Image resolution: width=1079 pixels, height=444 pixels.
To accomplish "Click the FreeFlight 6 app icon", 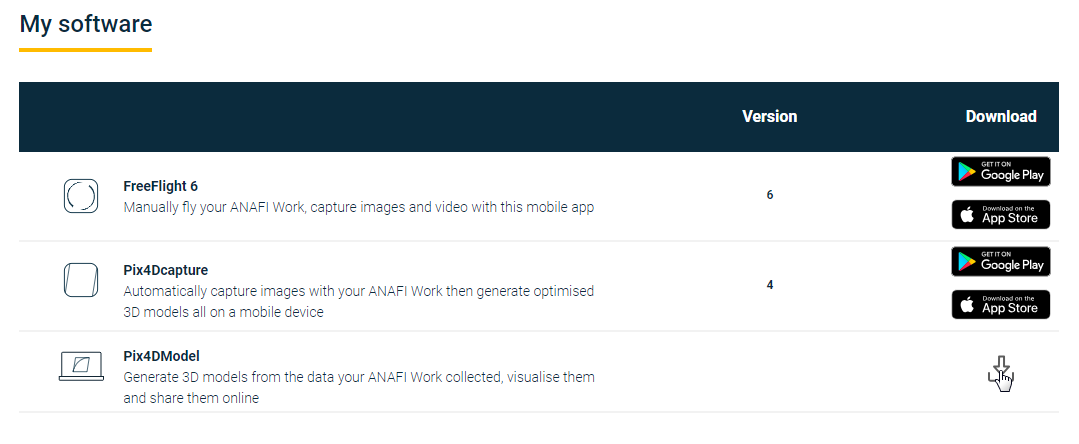I will [x=81, y=196].
